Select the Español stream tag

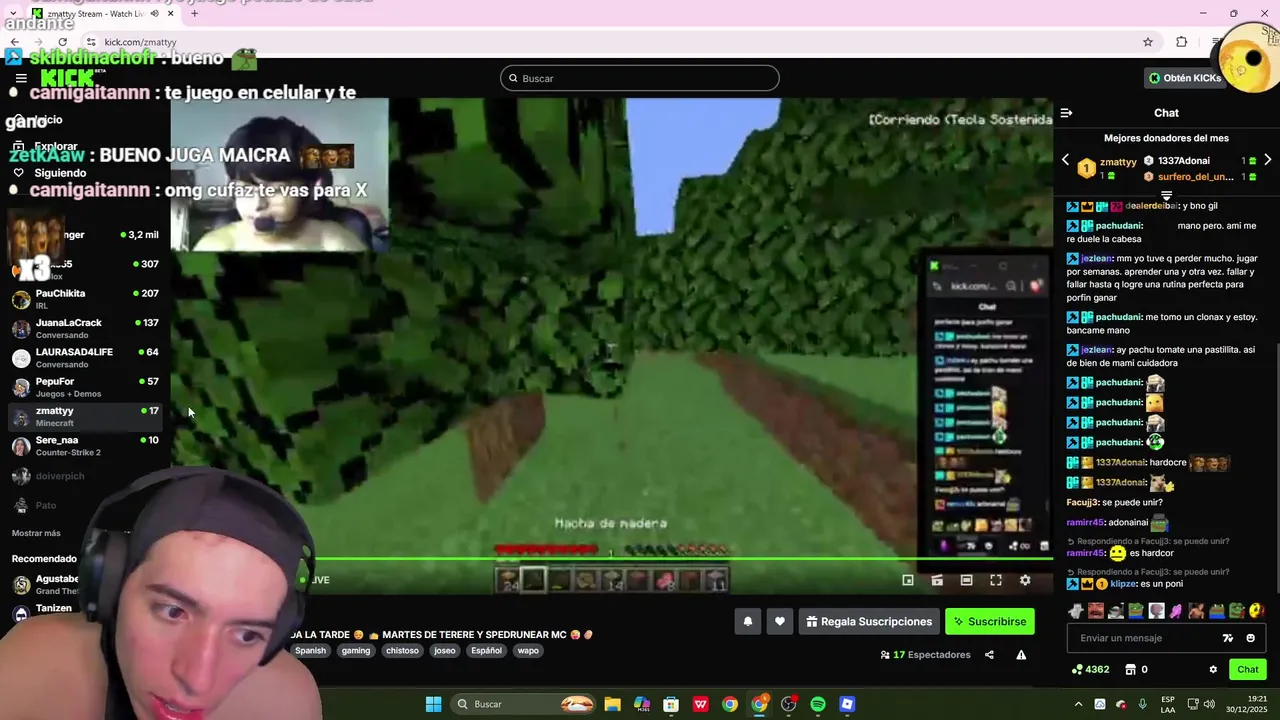[487, 651]
